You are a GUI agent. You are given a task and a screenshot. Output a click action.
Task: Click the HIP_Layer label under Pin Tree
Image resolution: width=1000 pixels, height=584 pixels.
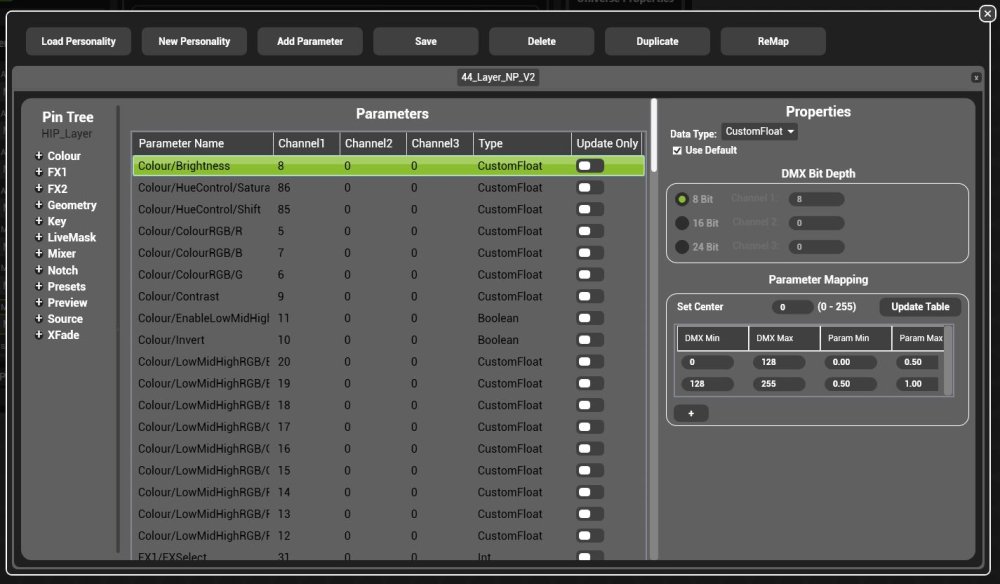pyautogui.click(x=67, y=134)
